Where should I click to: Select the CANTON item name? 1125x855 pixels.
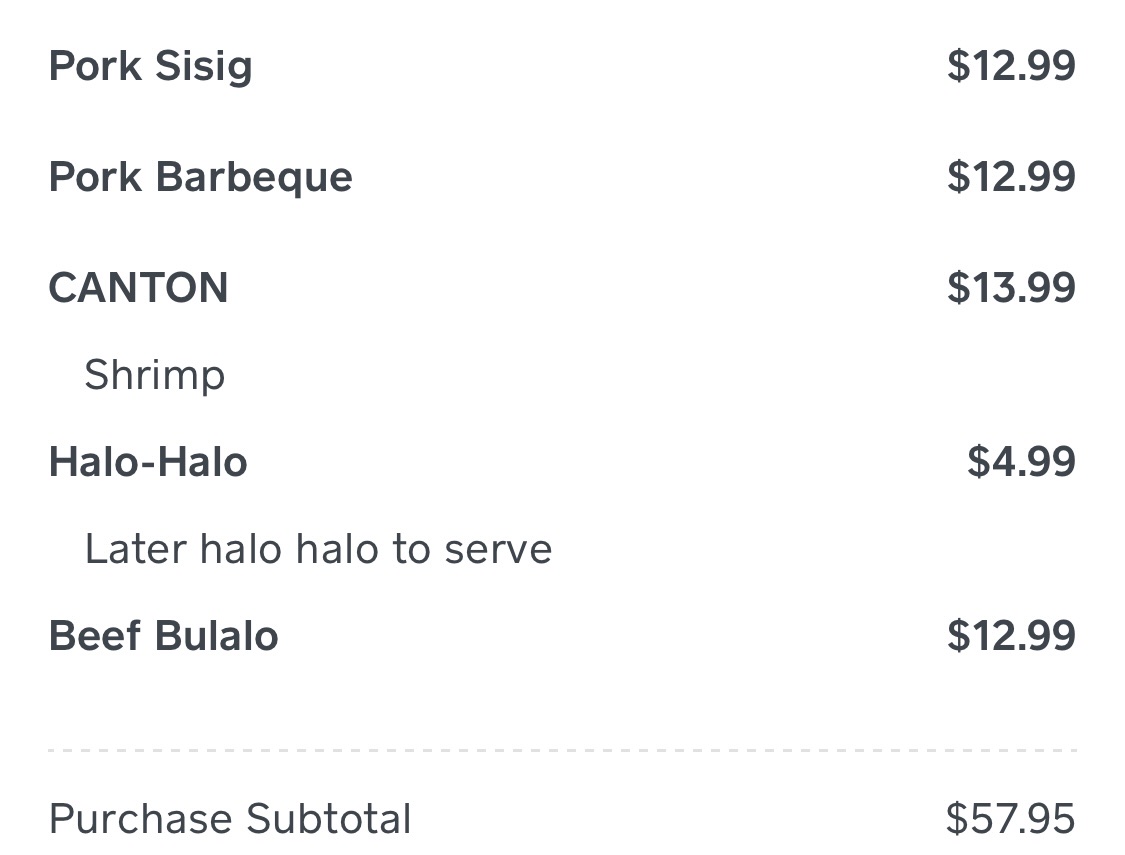pos(138,288)
